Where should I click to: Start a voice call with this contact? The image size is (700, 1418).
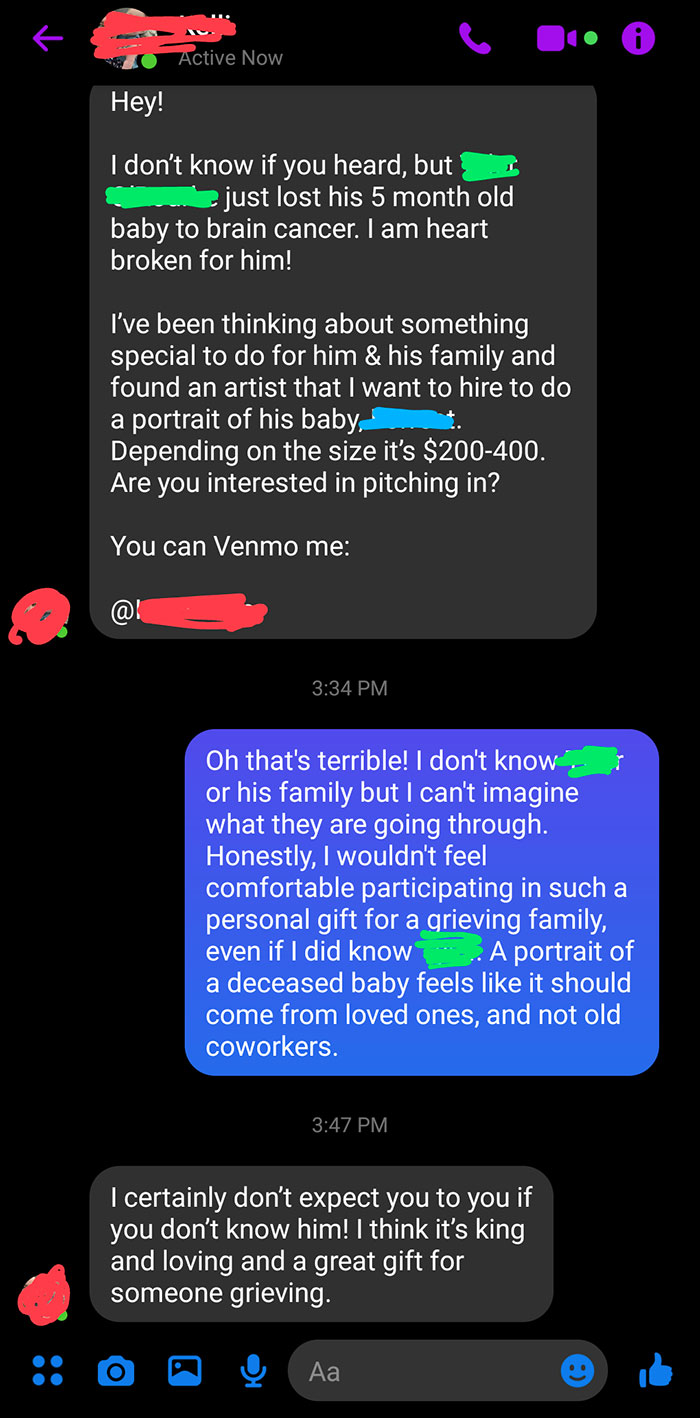coord(475,38)
